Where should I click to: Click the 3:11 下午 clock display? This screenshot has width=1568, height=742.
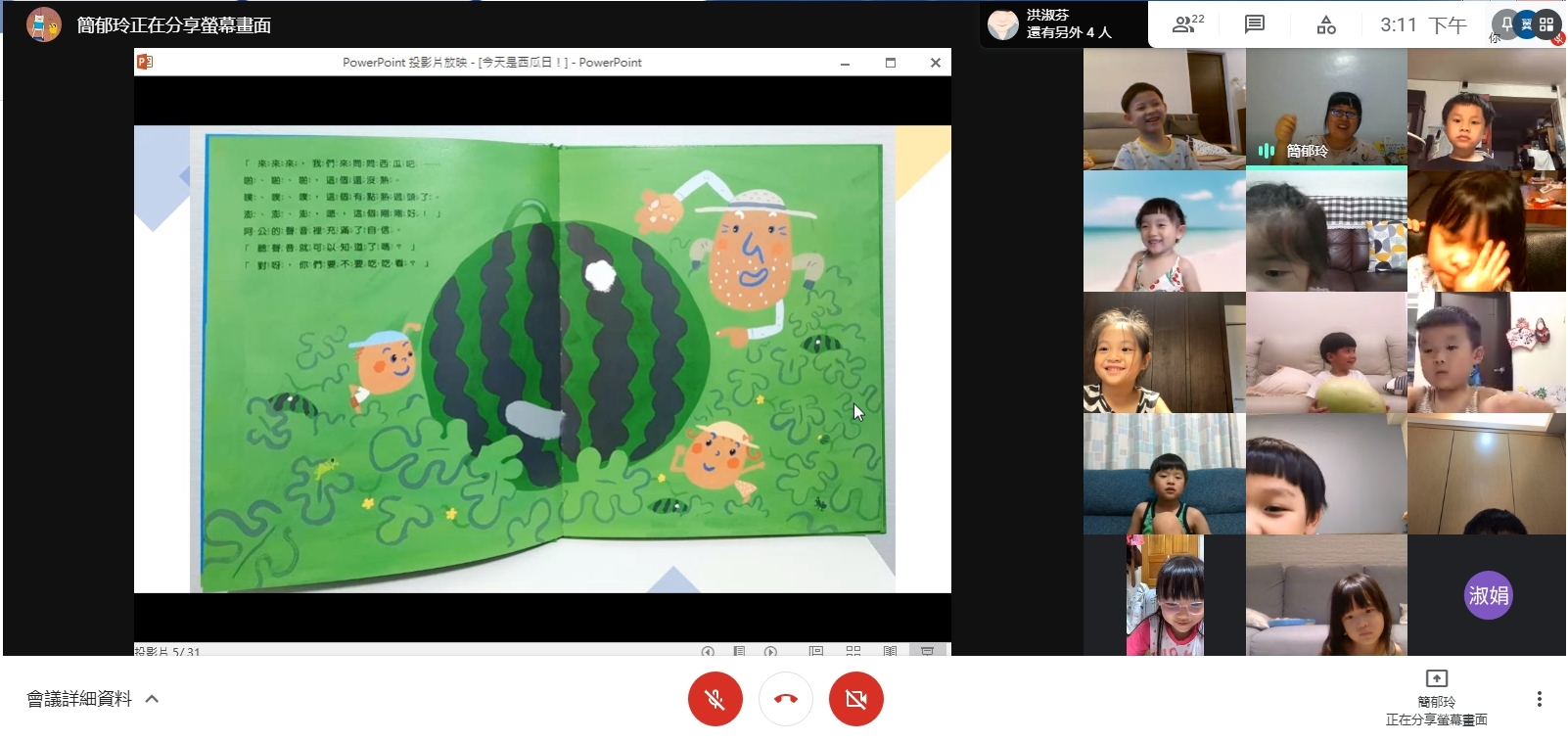click(1423, 24)
